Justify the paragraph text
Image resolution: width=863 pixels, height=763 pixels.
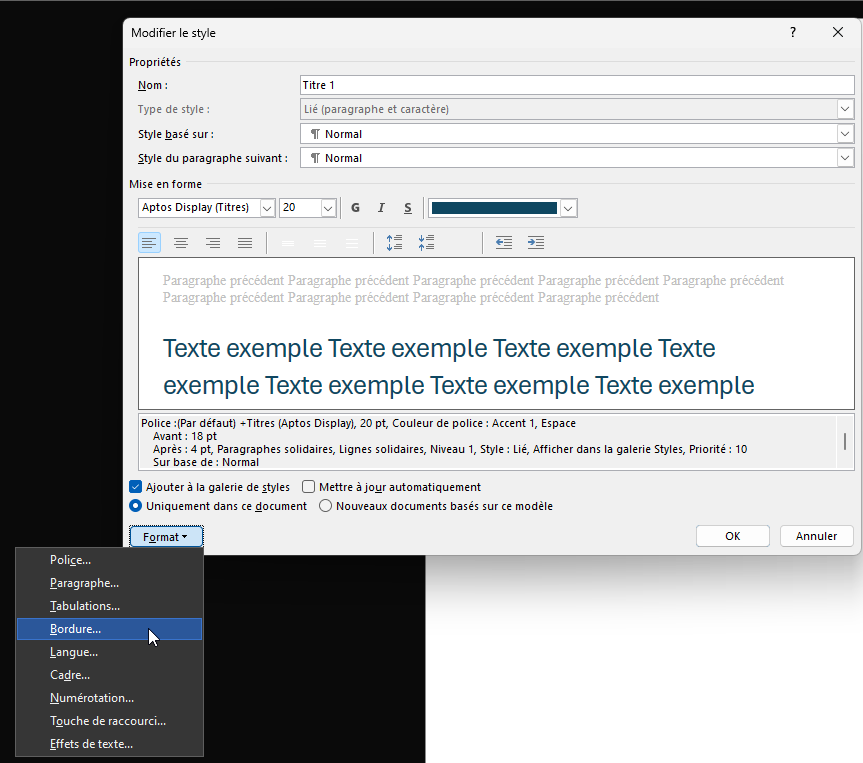coord(245,243)
